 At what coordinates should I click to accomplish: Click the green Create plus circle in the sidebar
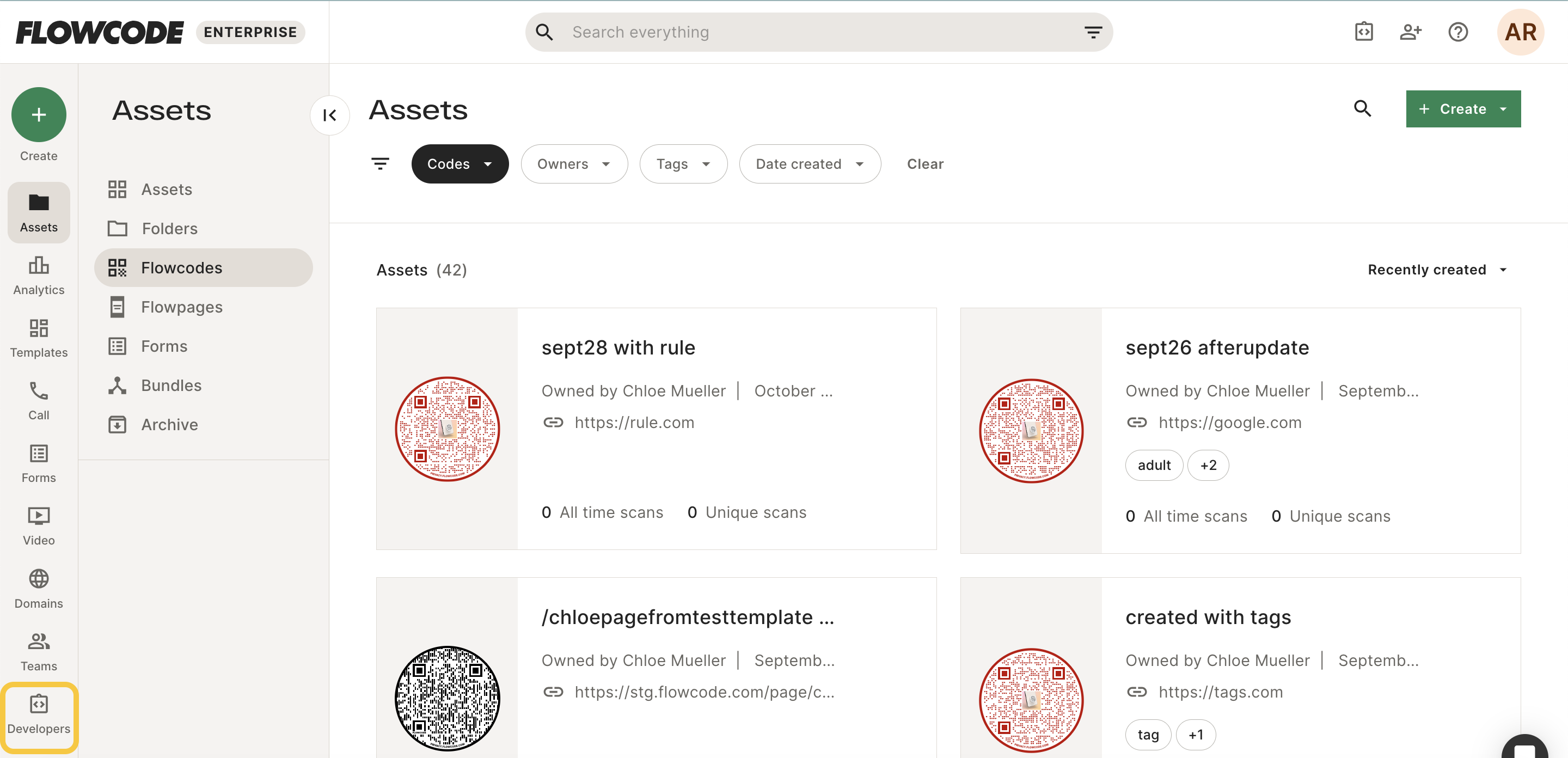(x=38, y=114)
